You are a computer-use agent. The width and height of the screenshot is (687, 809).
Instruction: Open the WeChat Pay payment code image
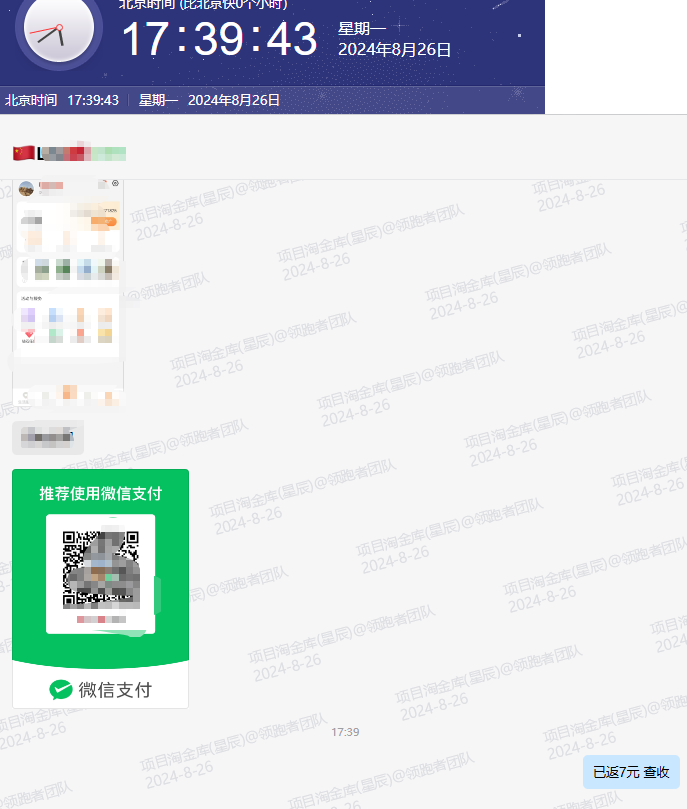coord(100,588)
